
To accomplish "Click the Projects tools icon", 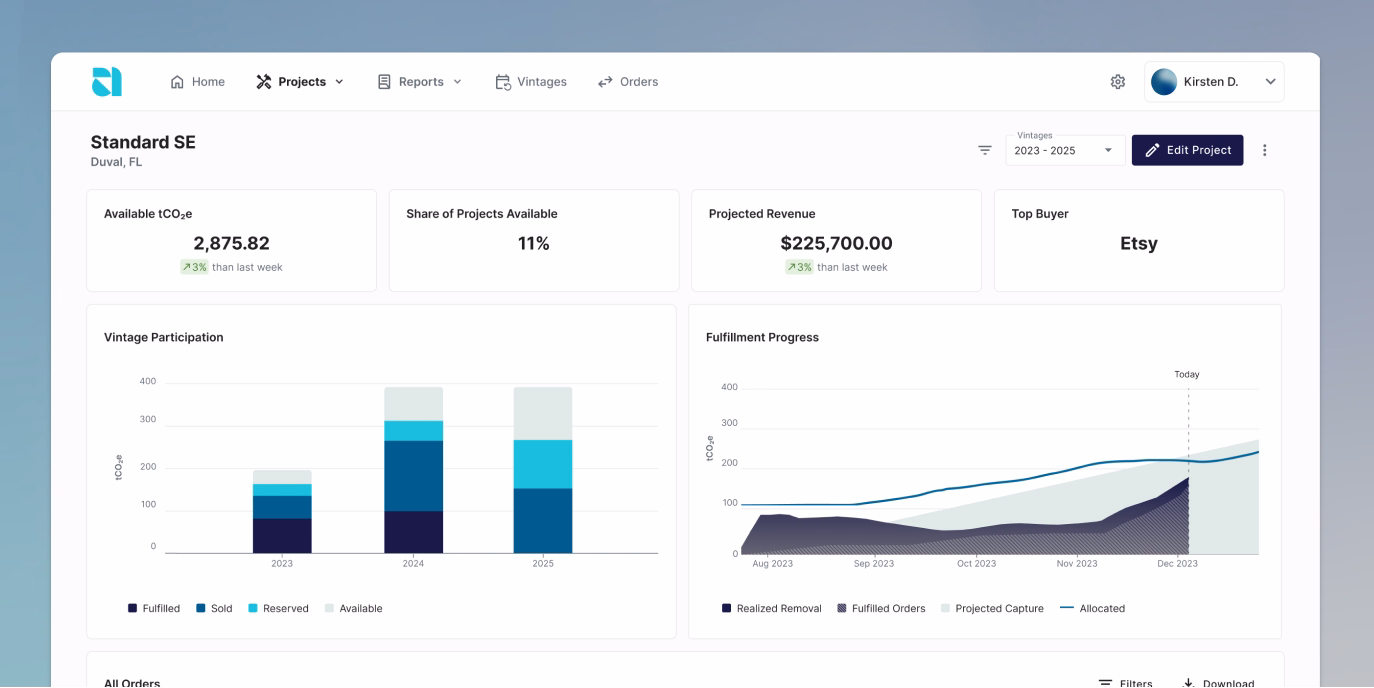I will click(264, 82).
